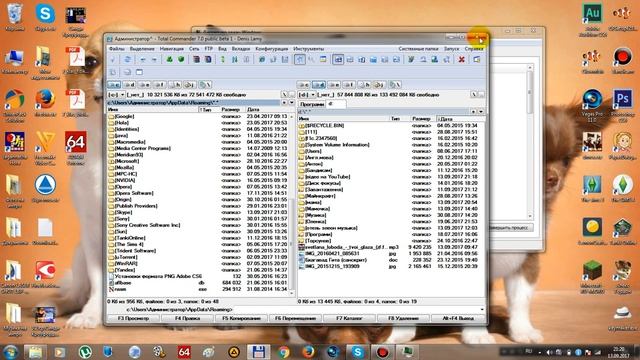Open the Конфигурация menu

coord(271,49)
